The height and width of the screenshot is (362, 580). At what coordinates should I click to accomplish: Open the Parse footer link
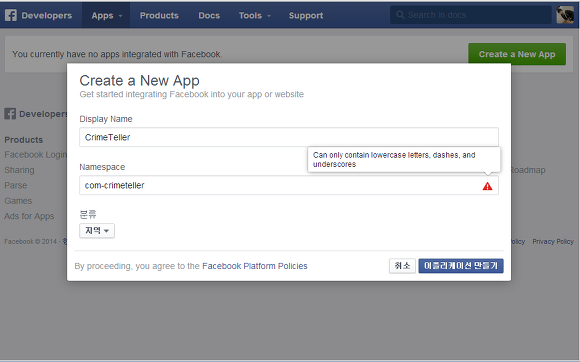tap(16, 185)
